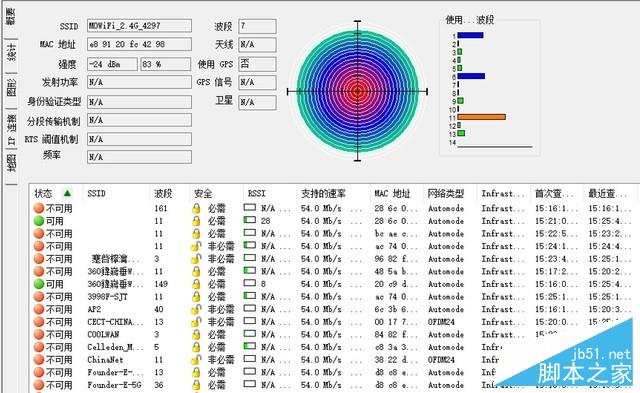Click orange status icon of channel 161 row
Image resolution: width=640 pixels, height=393 pixels.
pyautogui.click(x=39, y=209)
